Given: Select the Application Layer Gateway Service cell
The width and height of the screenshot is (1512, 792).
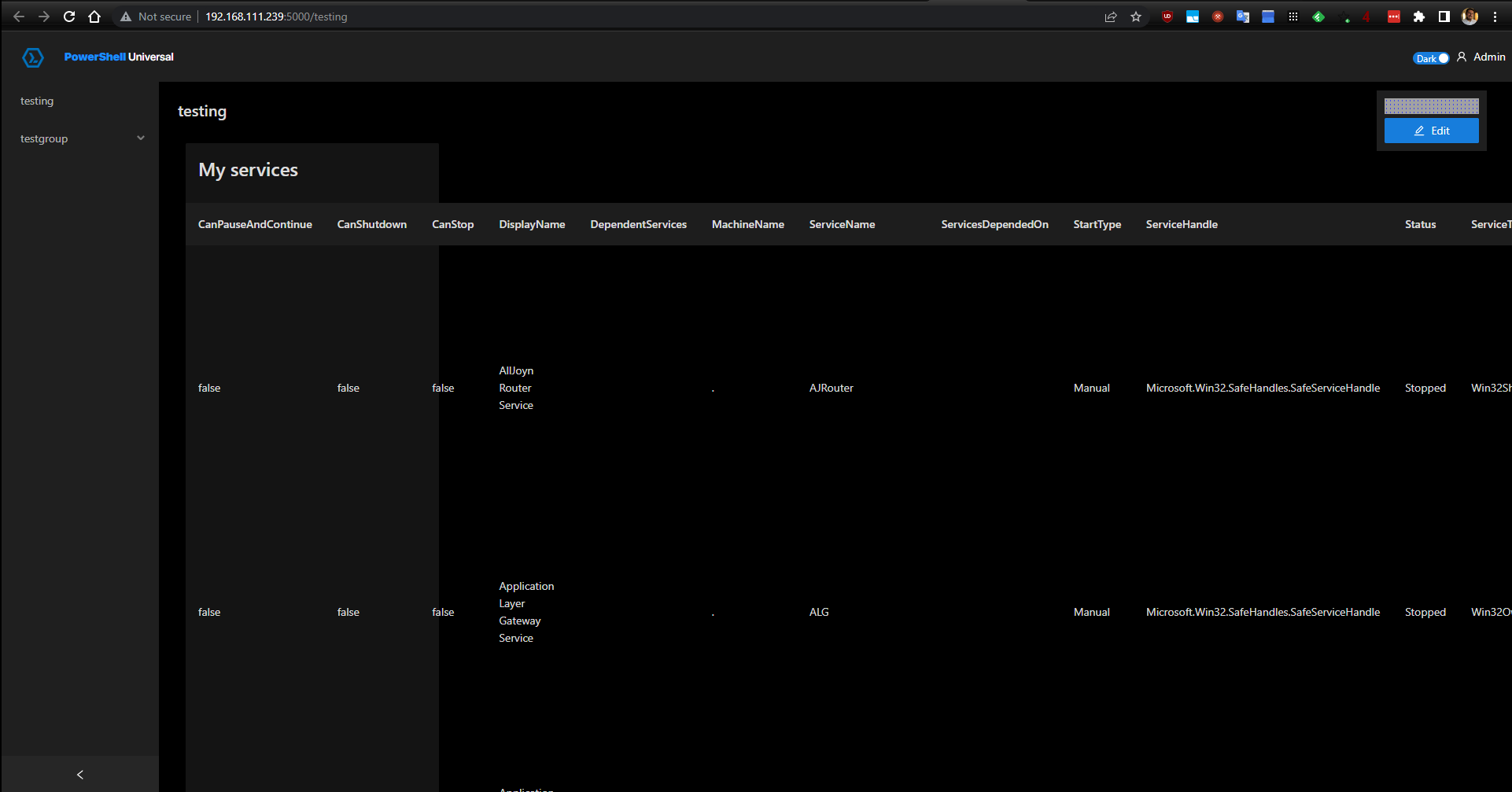Looking at the screenshot, I should coord(526,612).
